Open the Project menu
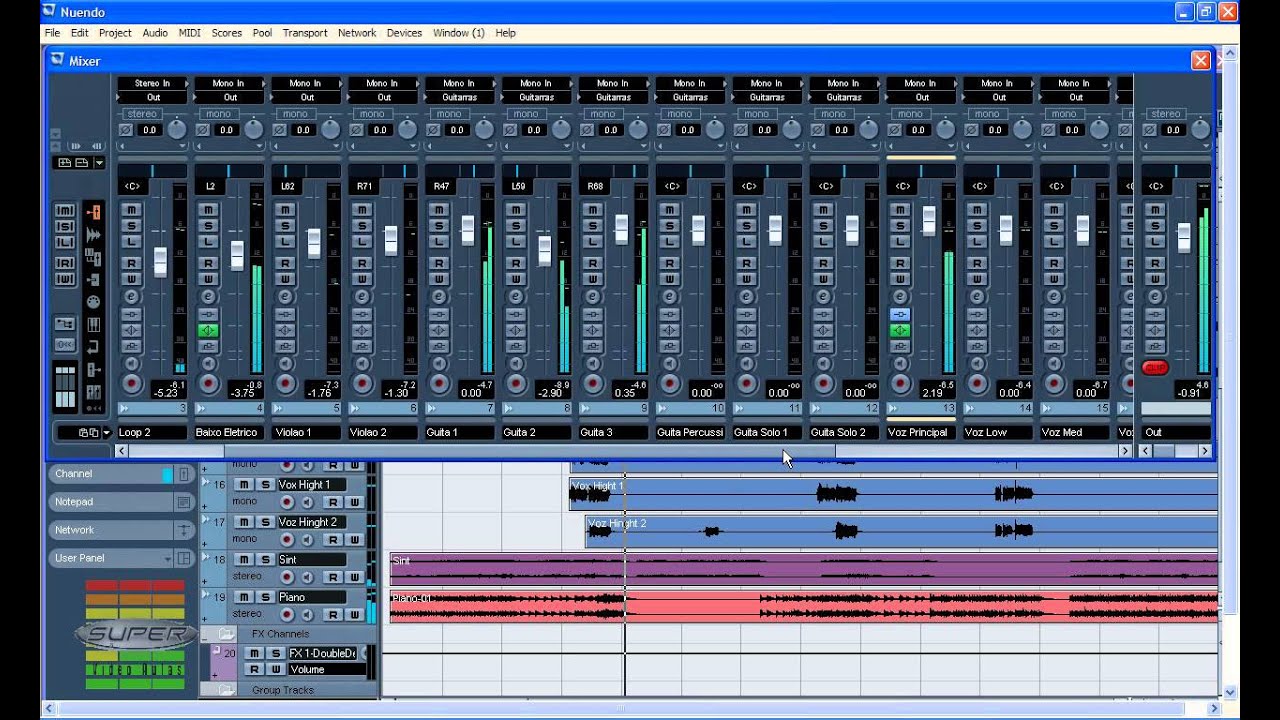The height and width of the screenshot is (720, 1280). click(115, 33)
